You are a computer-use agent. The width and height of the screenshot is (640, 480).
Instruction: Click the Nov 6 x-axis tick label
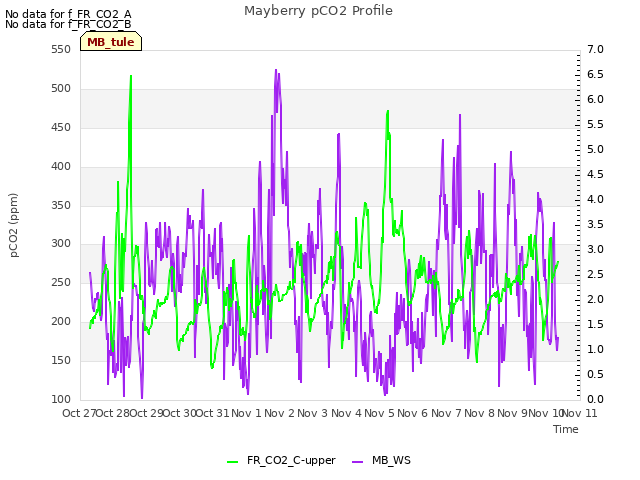413,413
